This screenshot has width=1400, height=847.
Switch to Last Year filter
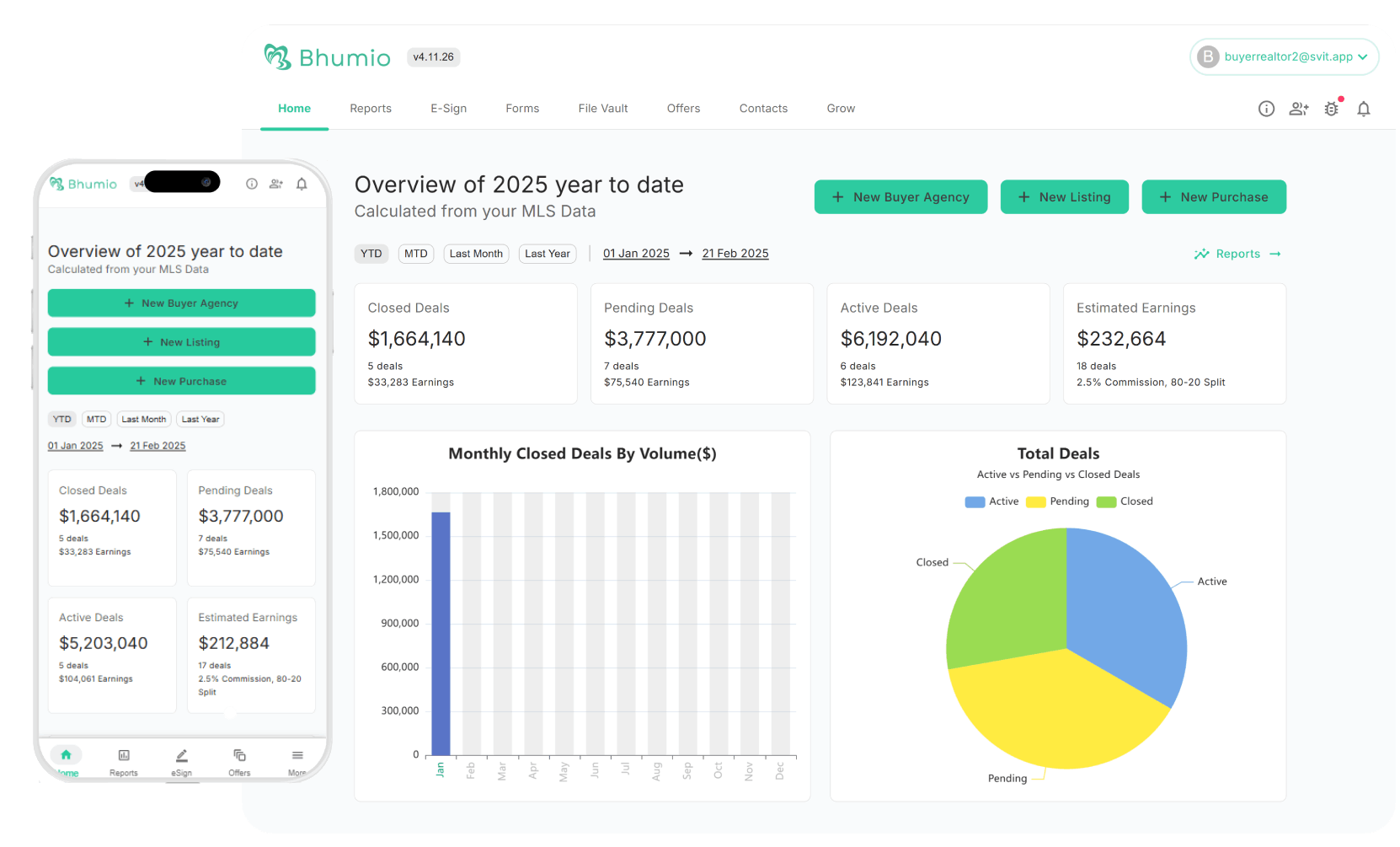point(548,253)
